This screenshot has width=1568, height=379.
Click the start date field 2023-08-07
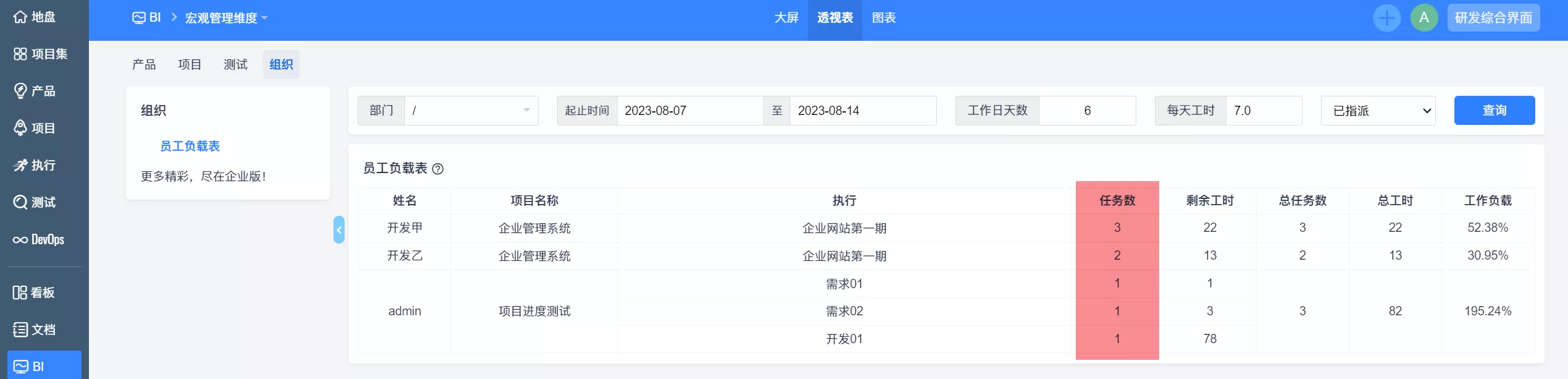click(x=690, y=111)
